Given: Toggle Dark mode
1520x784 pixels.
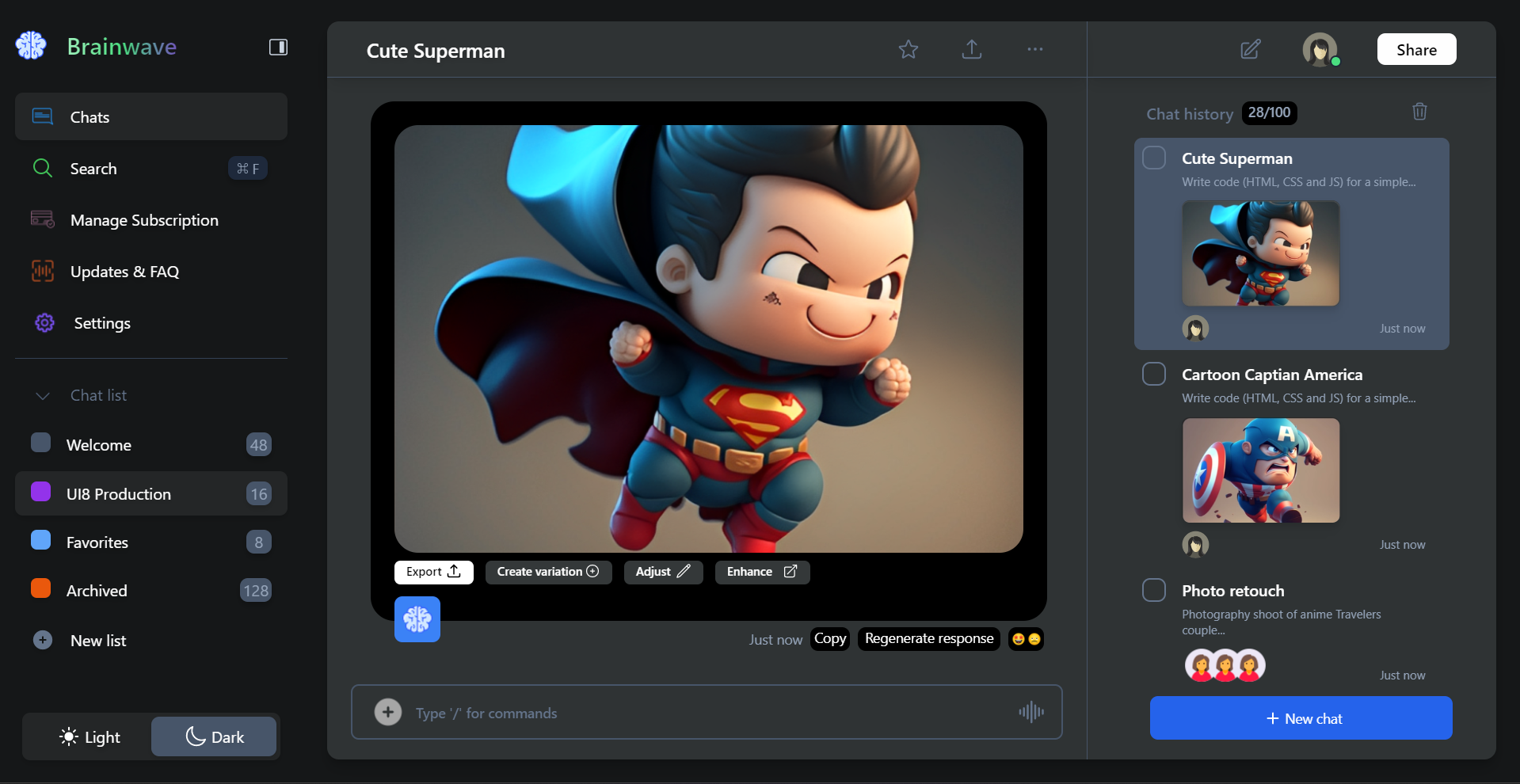Looking at the screenshot, I should point(213,736).
